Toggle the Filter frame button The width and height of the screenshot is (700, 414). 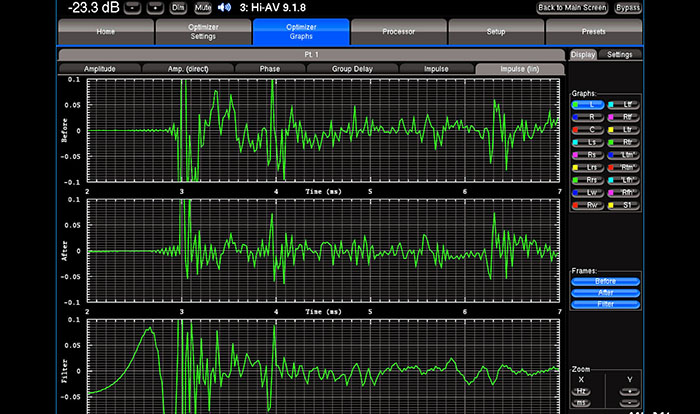(605, 305)
